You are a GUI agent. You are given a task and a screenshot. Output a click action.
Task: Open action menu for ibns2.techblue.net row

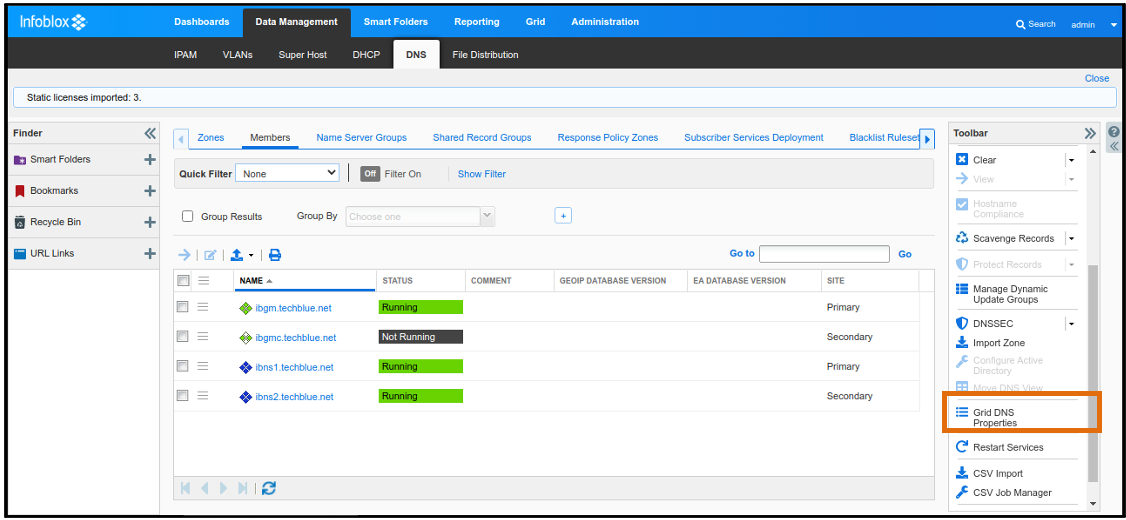pos(203,396)
